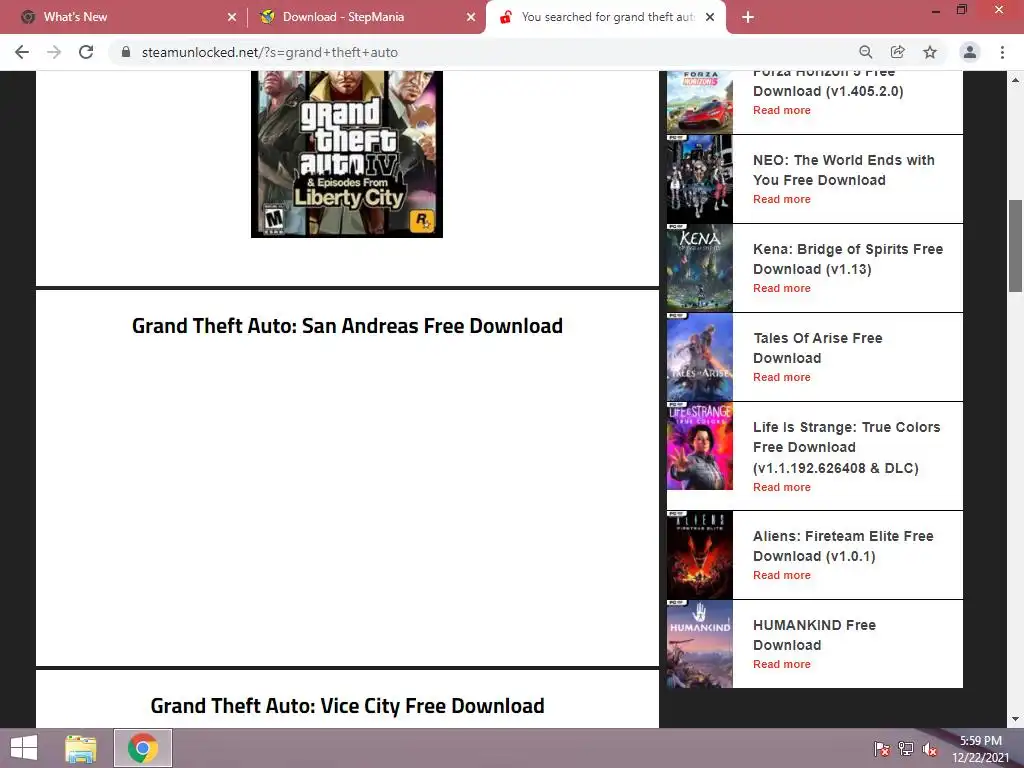The width and height of the screenshot is (1024, 768).
Task: View site info via lock icon
Action: 126,52
